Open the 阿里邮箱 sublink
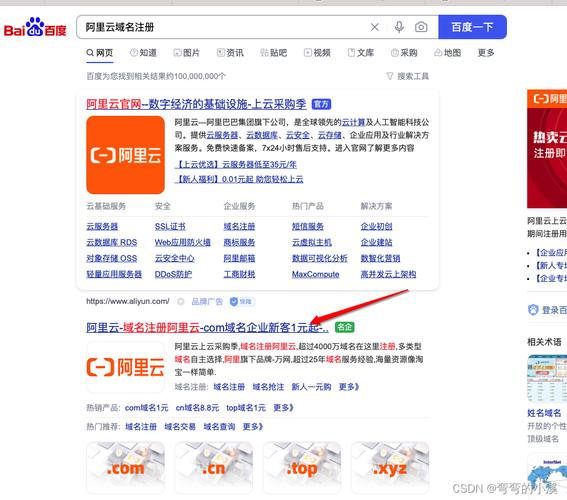 tap(239, 258)
